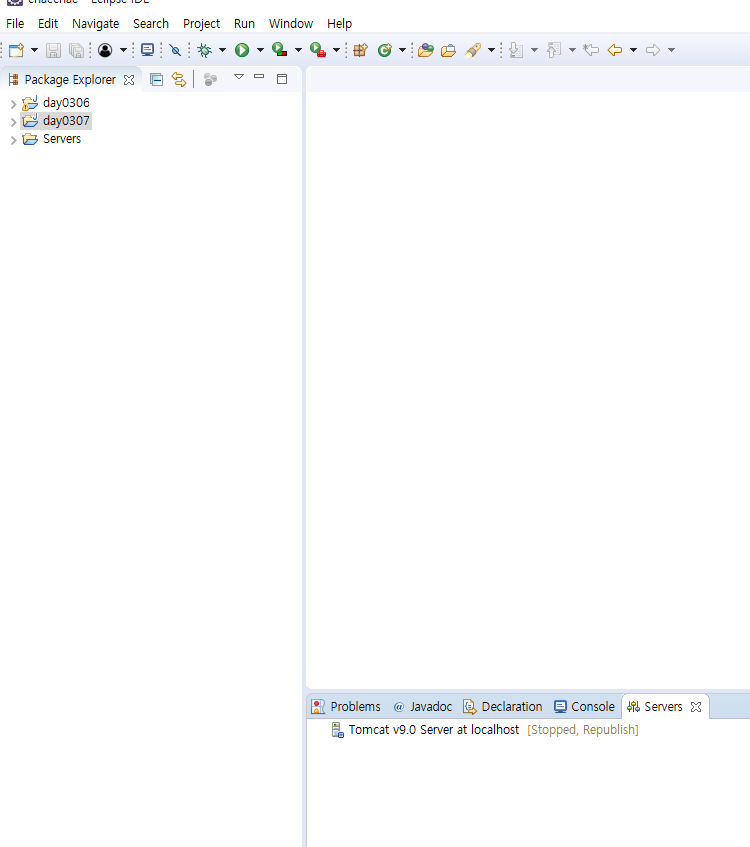Viewport: 750px width, 847px height.
Task: Open the Search flashlight dropdown arrow
Action: [x=491, y=50]
